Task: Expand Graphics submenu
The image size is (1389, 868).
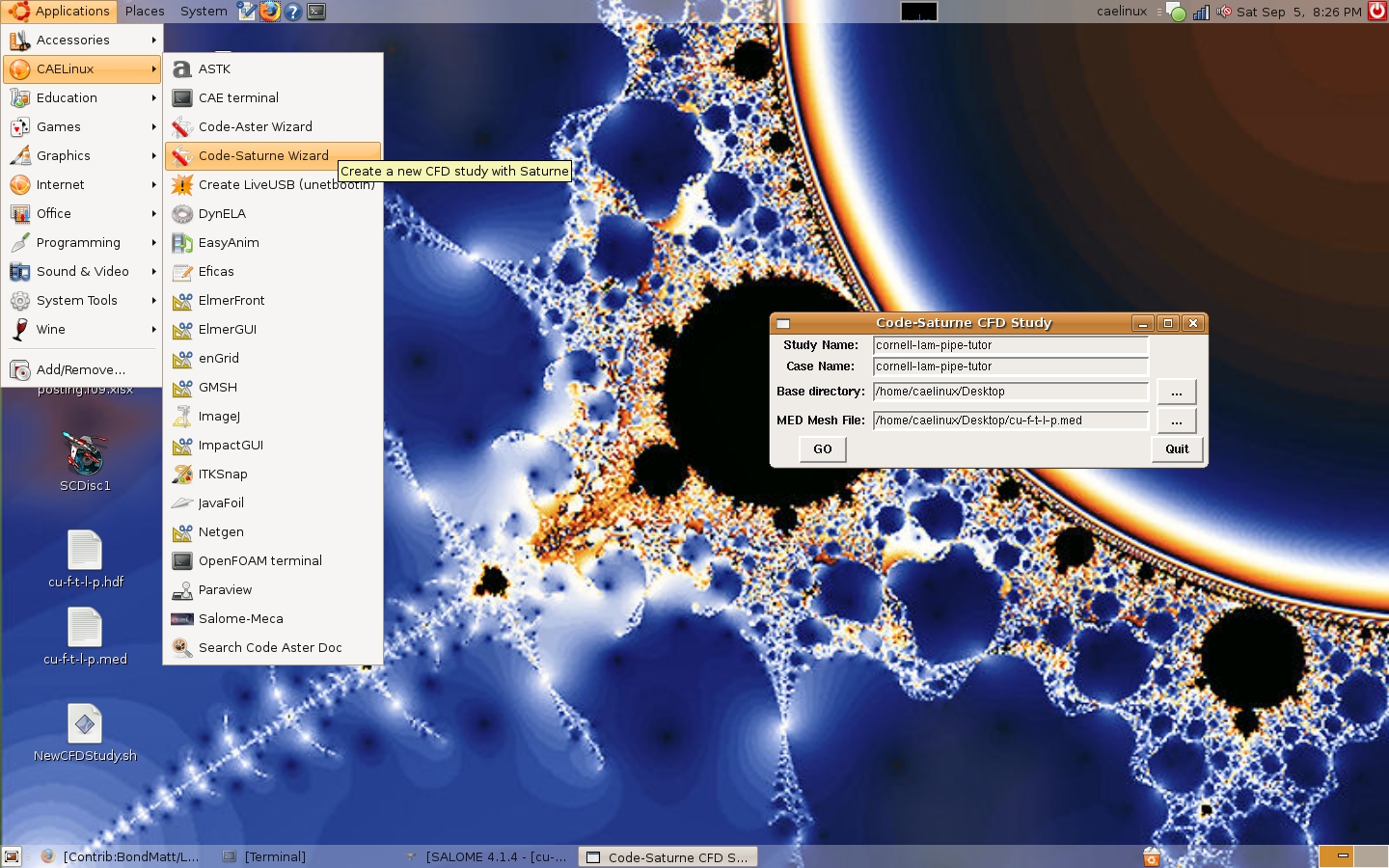Action: (x=82, y=155)
